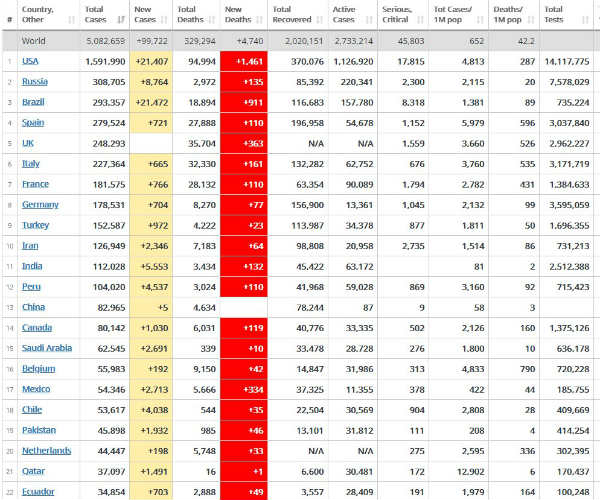Select Belgium deaths per million 790
This screenshot has height=500, width=600.
tap(528, 369)
